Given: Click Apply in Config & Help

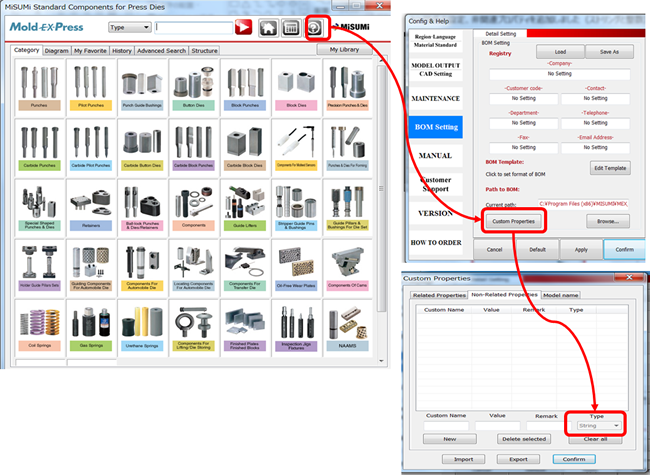Looking at the screenshot, I should coord(581,250).
